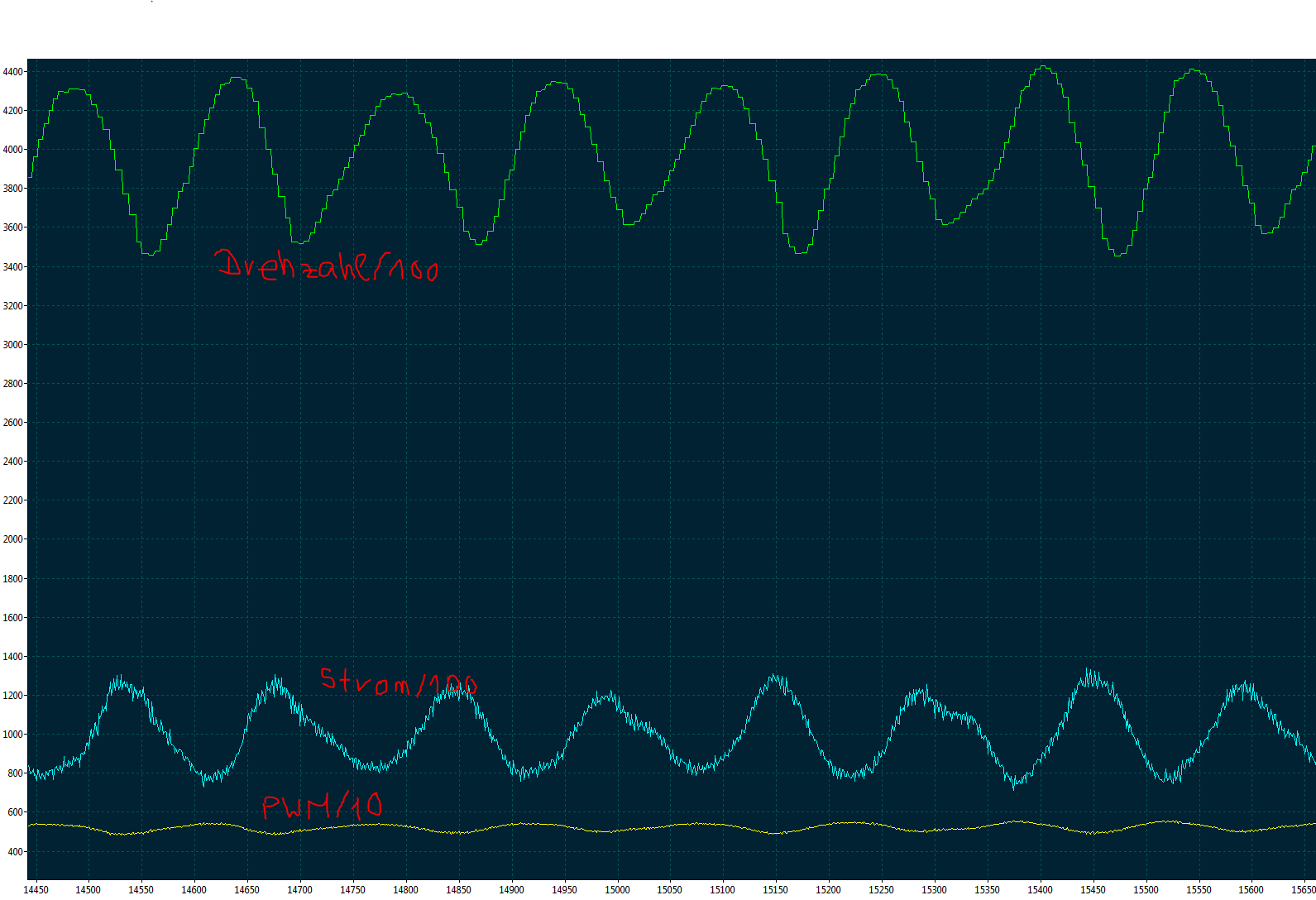The width and height of the screenshot is (1316, 900).
Task: Click the 14600 x-axis value
Action: pyautogui.click(x=194, y=890)
